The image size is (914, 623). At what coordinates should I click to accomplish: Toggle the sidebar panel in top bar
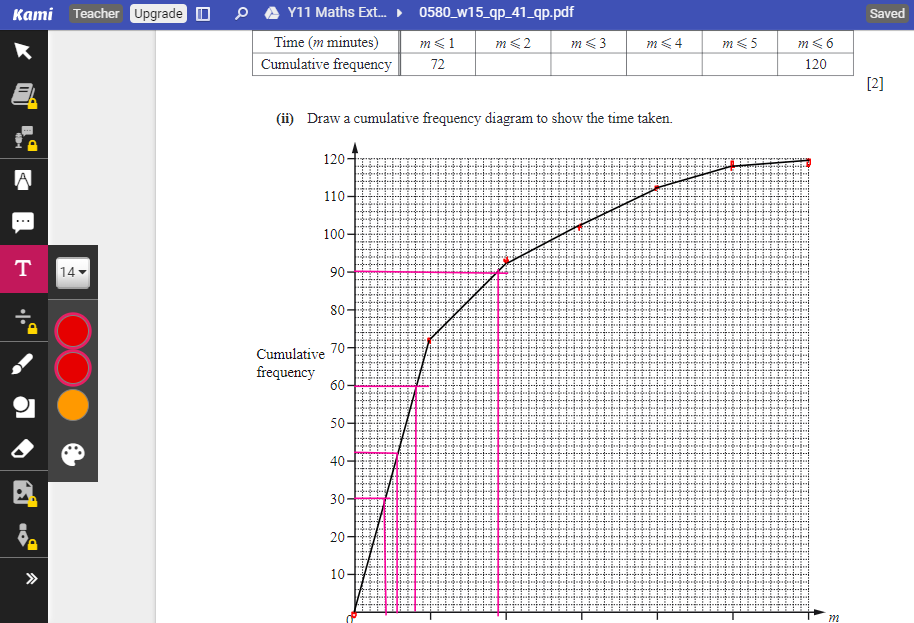(203, 14)
